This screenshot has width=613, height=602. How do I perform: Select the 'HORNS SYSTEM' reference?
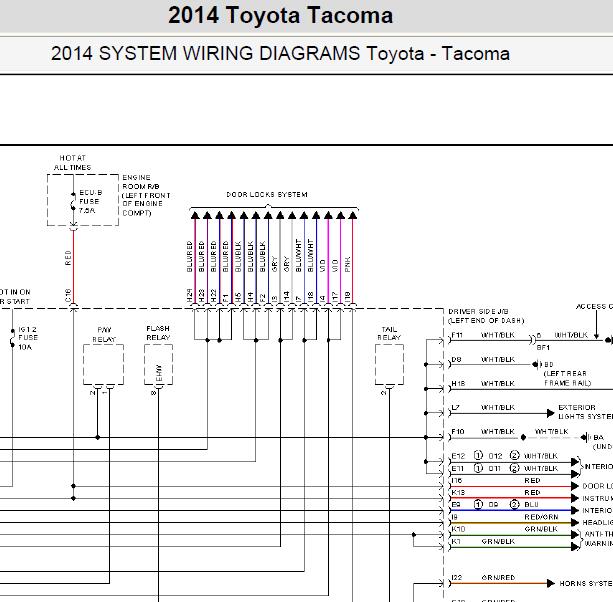coord(586,583)
